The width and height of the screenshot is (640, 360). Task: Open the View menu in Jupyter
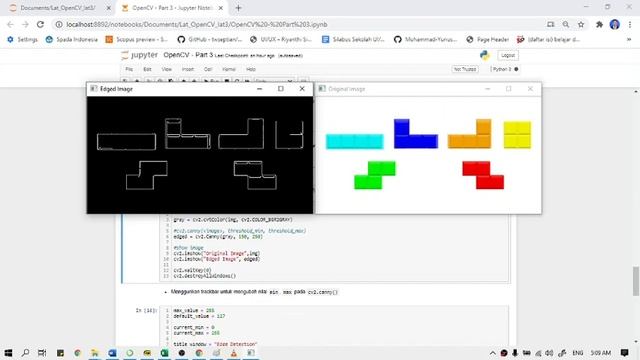pos(167,69)
